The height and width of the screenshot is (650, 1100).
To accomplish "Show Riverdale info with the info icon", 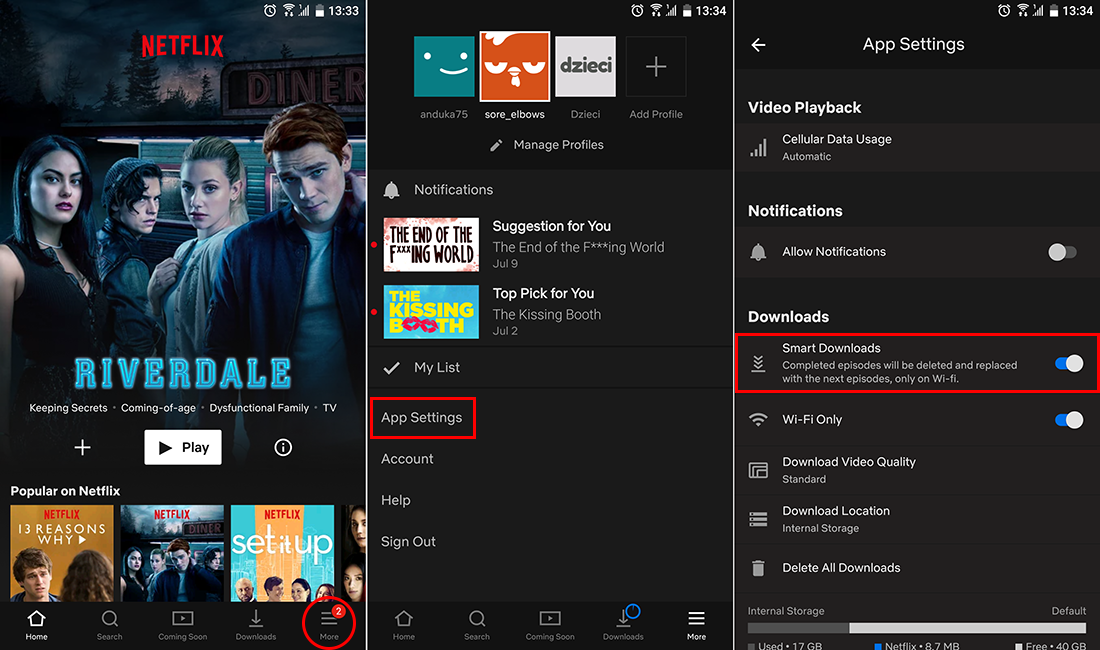I will pyautogui.click(x=283, y=447).
